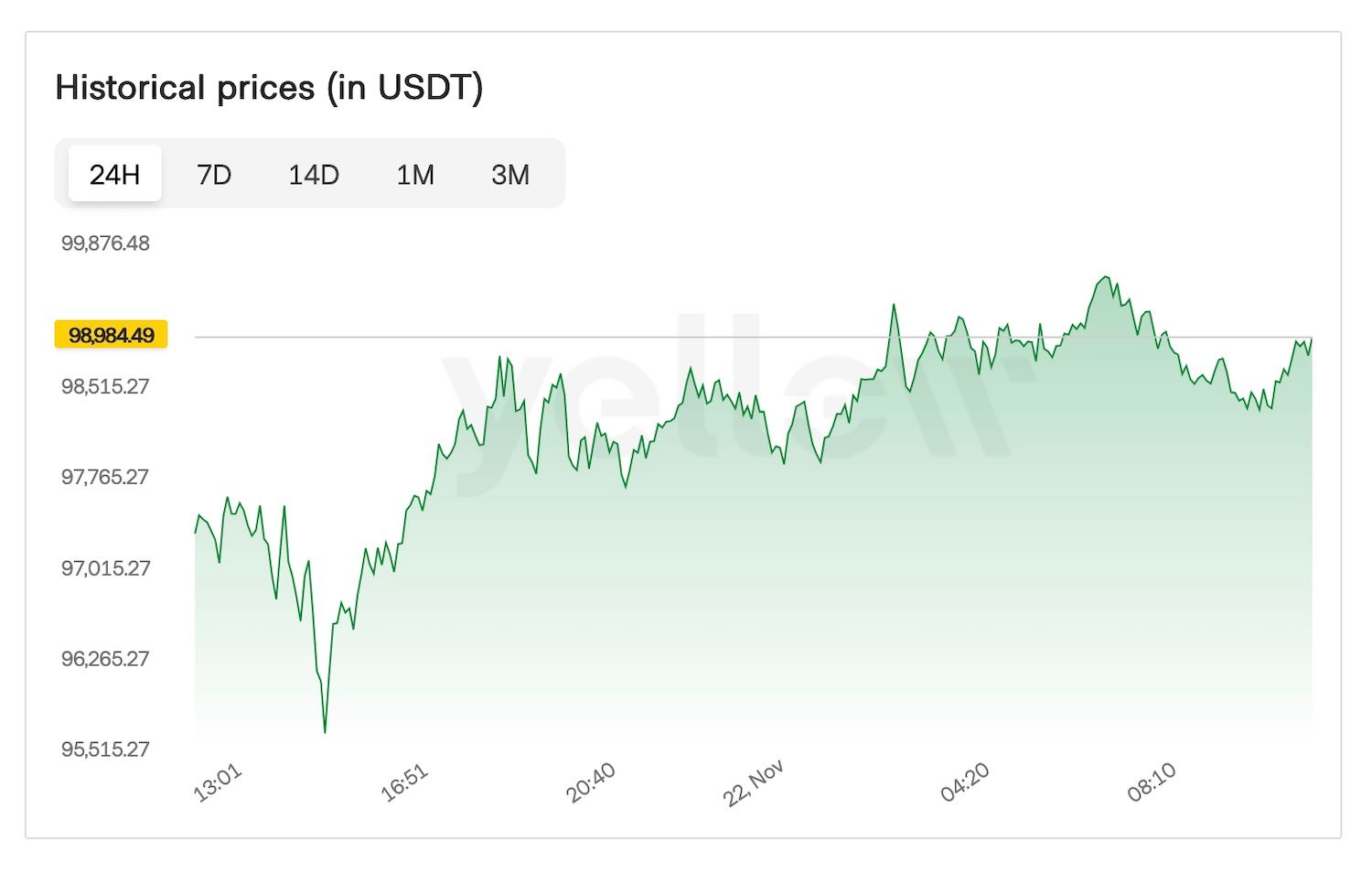Click the 08:10 x-axis label
1372x884 pixels.
[x=1155, y=781]
